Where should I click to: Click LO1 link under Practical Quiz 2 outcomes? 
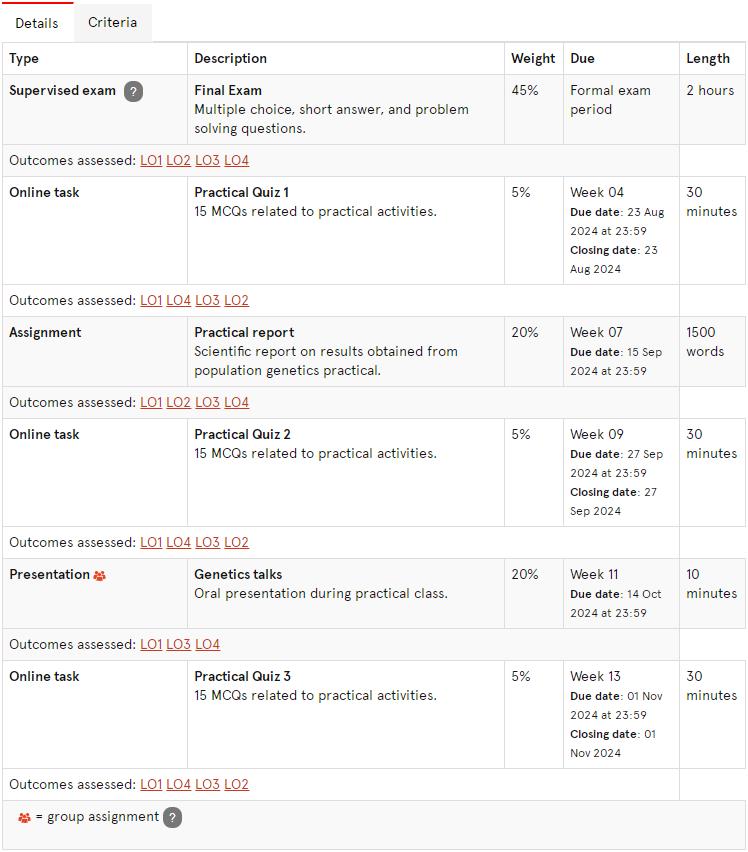151,543
